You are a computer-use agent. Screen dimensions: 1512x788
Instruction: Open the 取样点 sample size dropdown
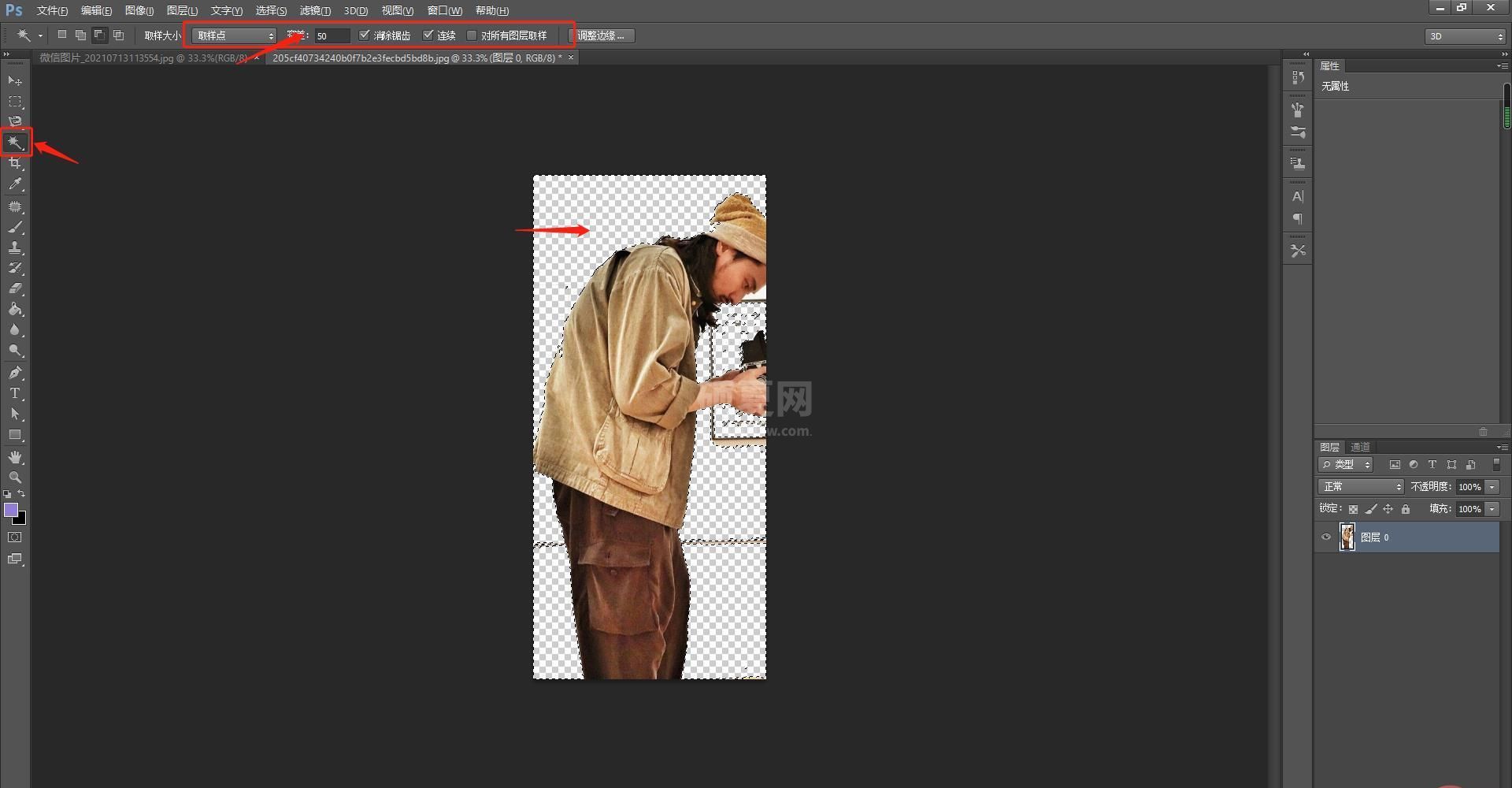pyautogui.click(x=234, y=35)
